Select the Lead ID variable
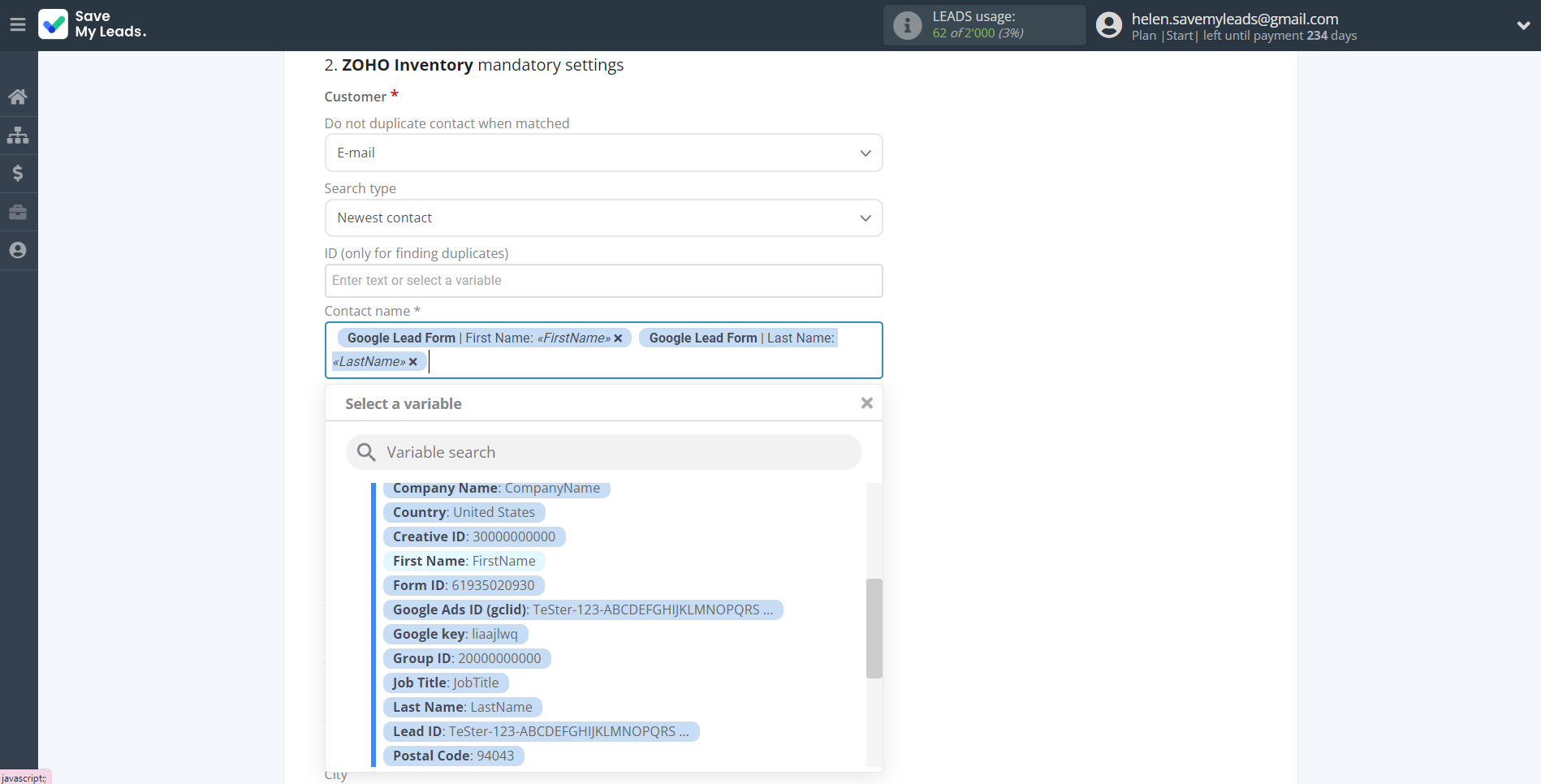The image size is (1541, 784). (541, 732)
